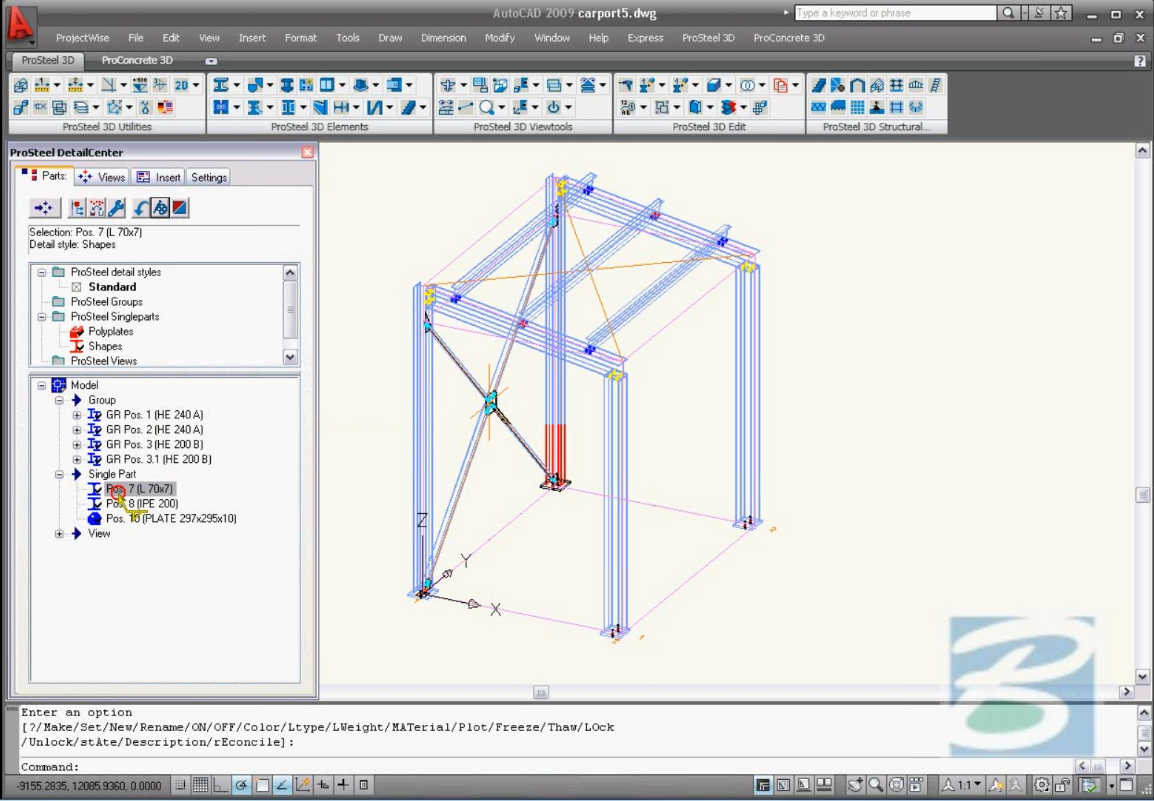The image size is (1154, 801).
Task: Click the padlock toolbar lock icon
Action: [1063, 785]
